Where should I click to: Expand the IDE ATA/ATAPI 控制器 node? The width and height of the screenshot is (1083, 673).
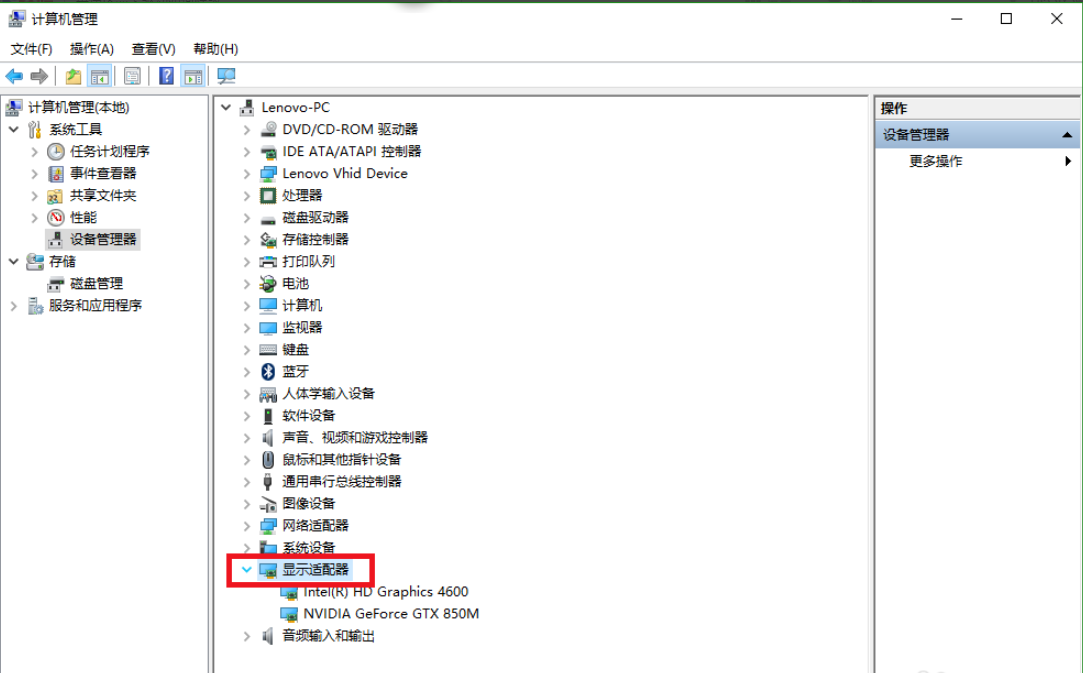247,151
